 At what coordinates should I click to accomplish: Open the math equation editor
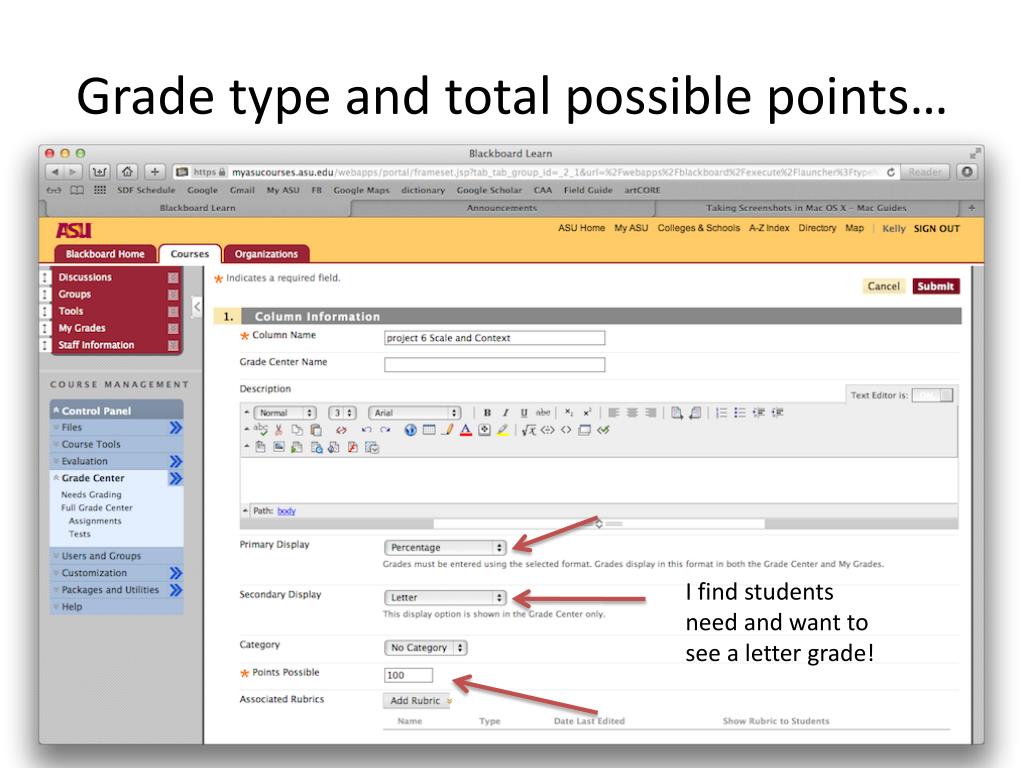529,430
